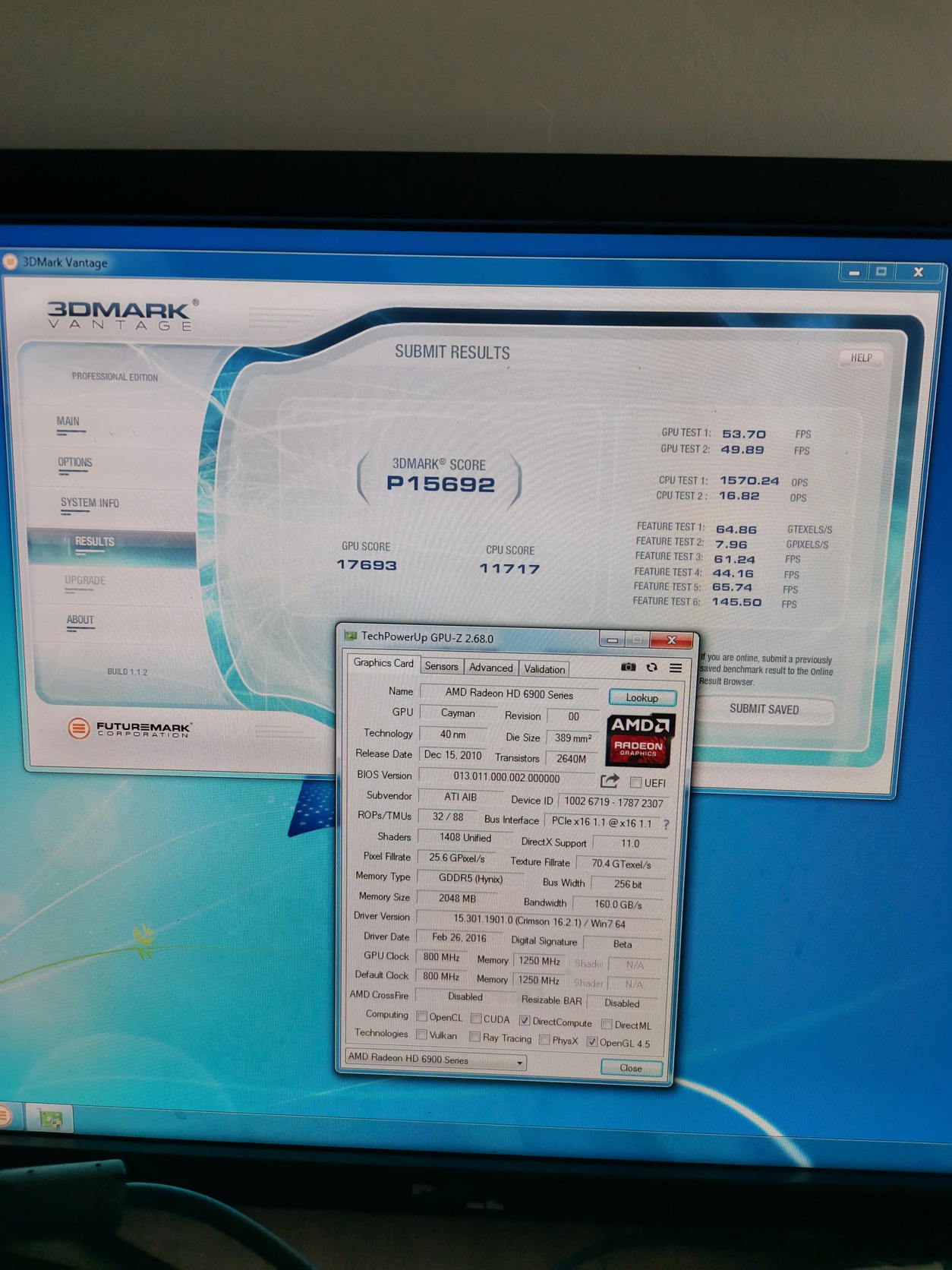The height and width of the screenshot is (1270, 952).
Task: Click the Digital Signature Beta field
Action: click(x=623, y=944)
